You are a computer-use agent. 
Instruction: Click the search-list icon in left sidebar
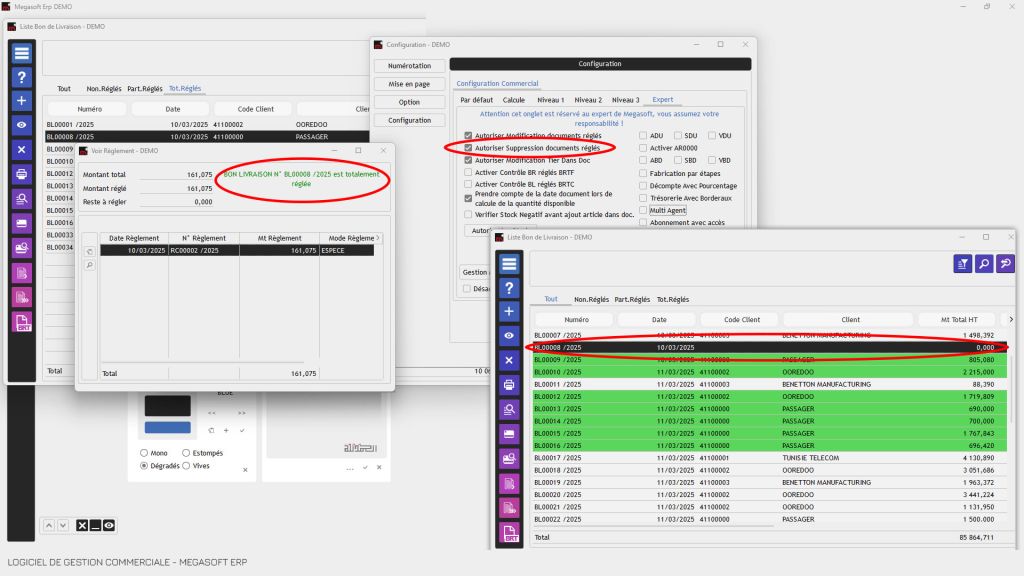click(22, 199)
